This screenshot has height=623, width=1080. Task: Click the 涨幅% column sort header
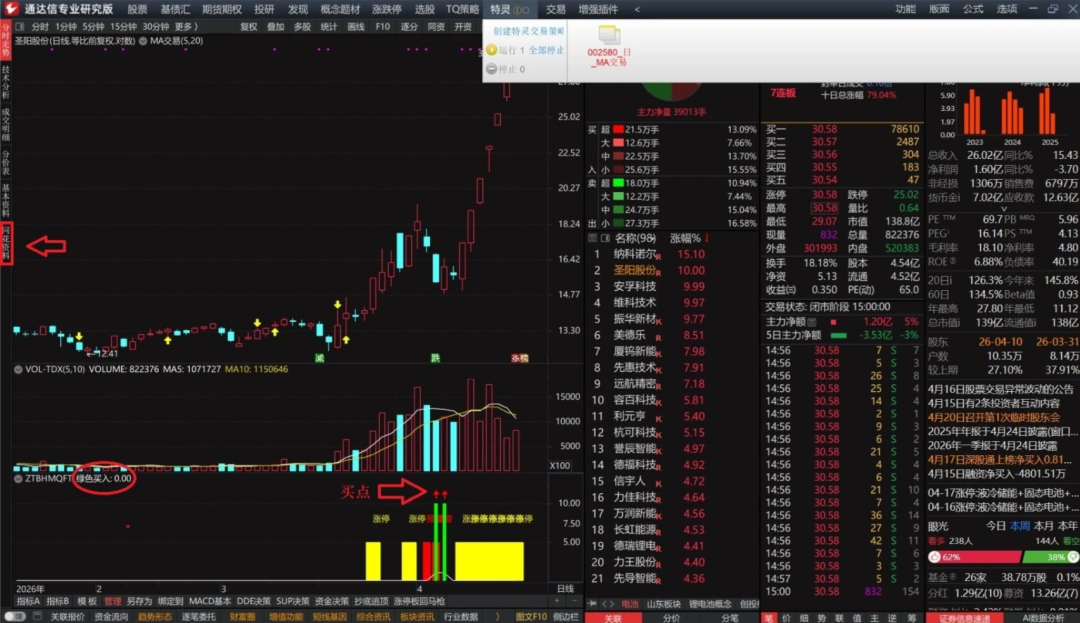tap(686, 238)
